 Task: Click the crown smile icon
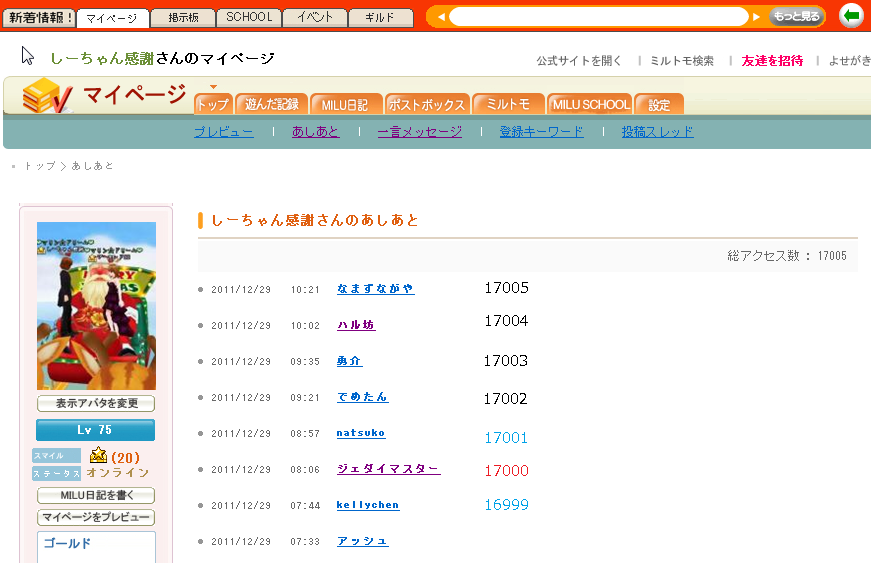click(x=98, y=456)
